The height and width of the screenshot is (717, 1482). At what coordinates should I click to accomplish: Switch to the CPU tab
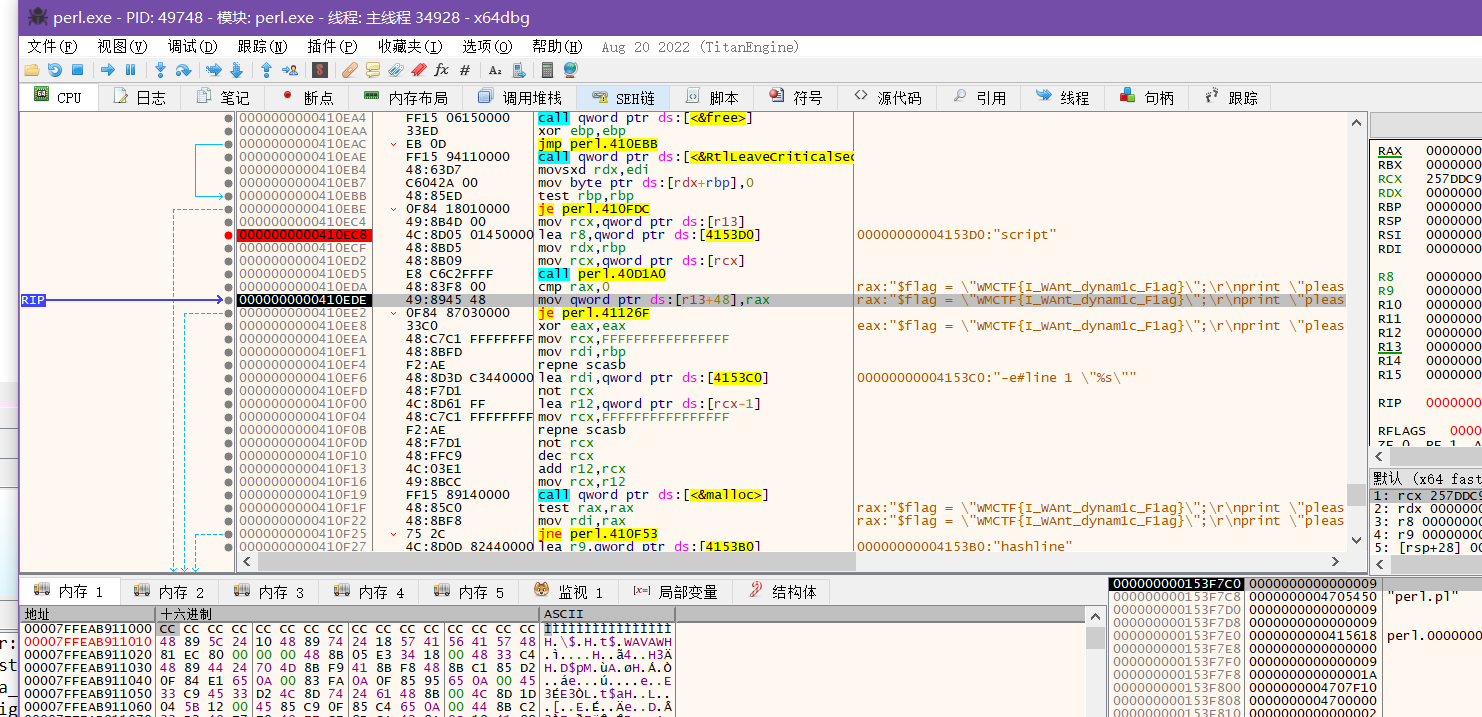(58, 97)
